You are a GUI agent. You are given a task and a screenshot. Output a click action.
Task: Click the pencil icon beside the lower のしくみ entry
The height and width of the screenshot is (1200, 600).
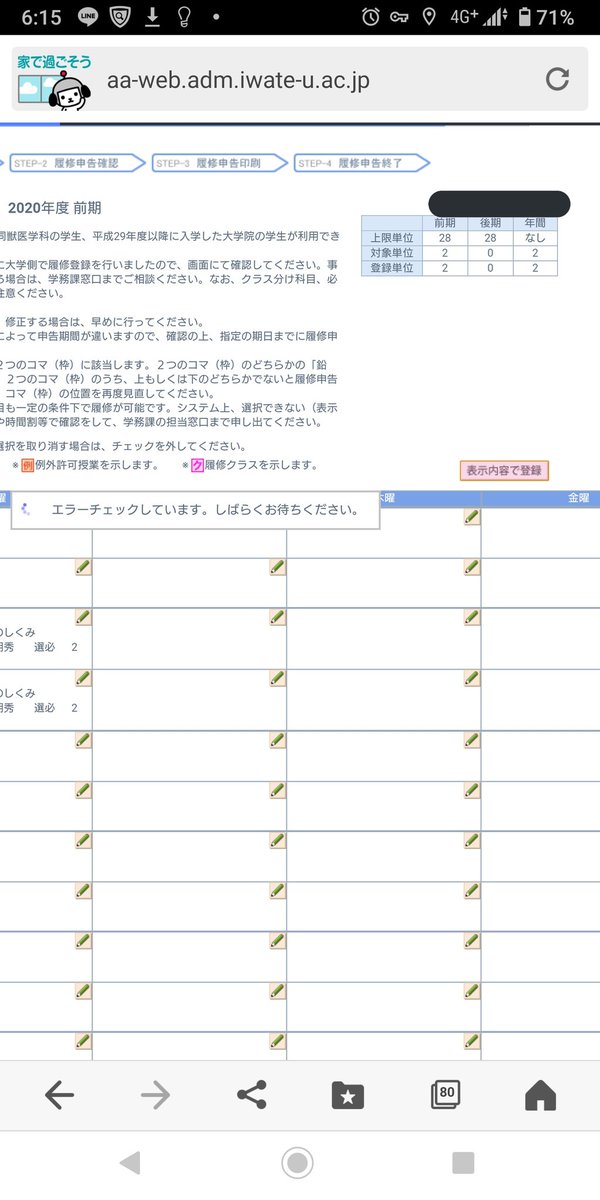(x=83, y=678)
